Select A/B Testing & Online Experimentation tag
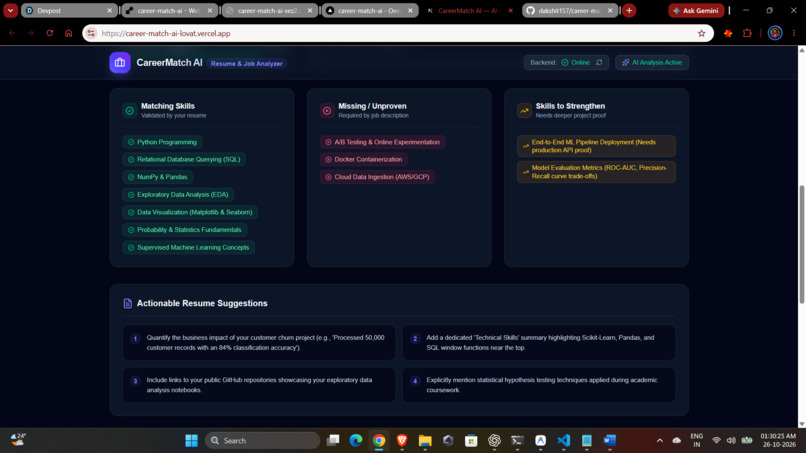This screenshot has height=453, width=806. [x=382, y=142]
